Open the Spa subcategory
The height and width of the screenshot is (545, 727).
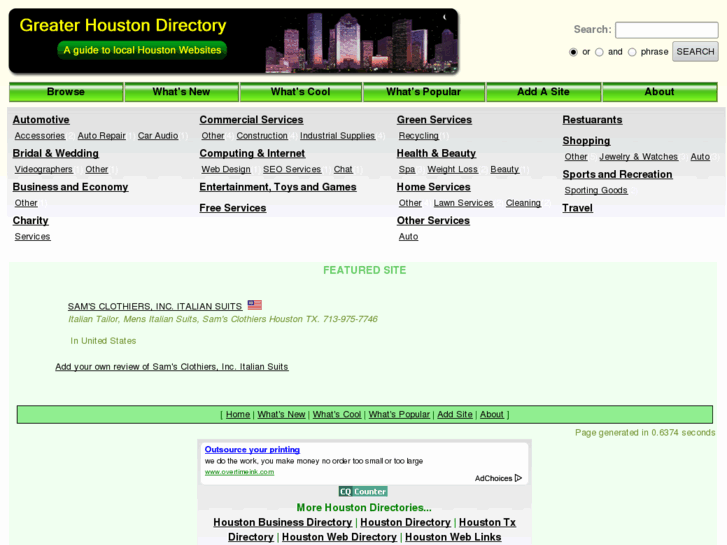pyautogui.click(x=407, y=169)
